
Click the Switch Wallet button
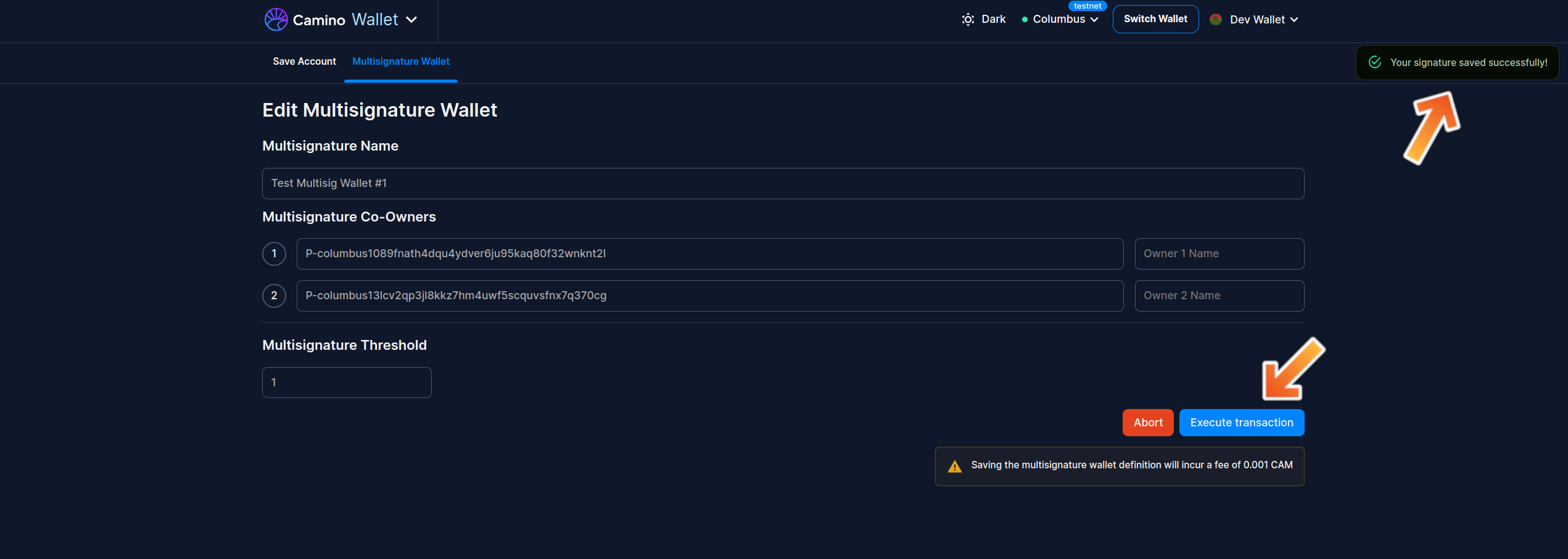1155,19
